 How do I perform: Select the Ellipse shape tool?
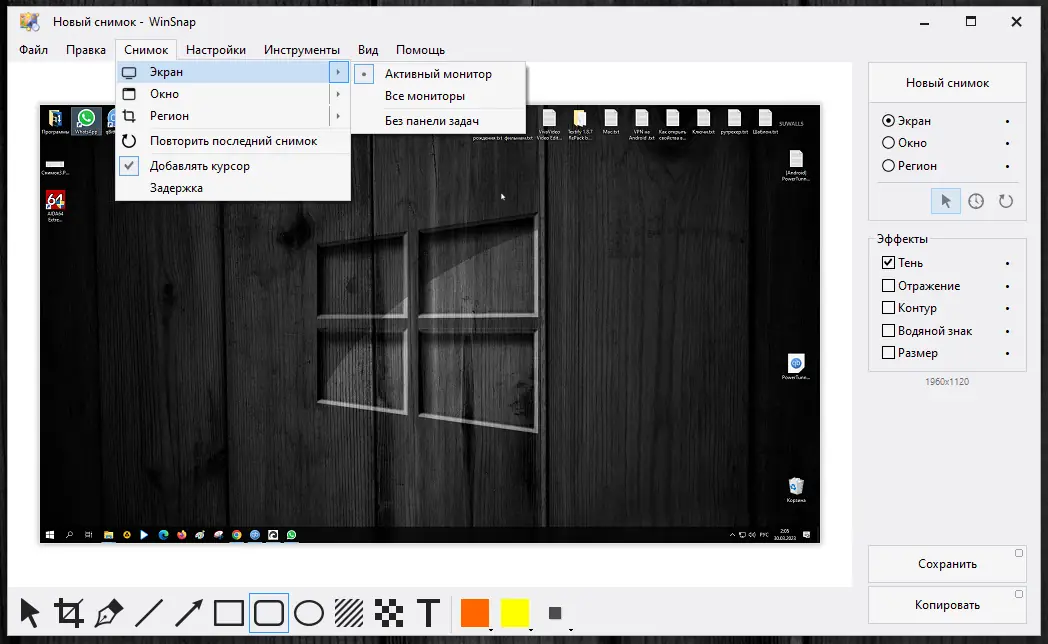pyautogui.click(x=309, y=612)
